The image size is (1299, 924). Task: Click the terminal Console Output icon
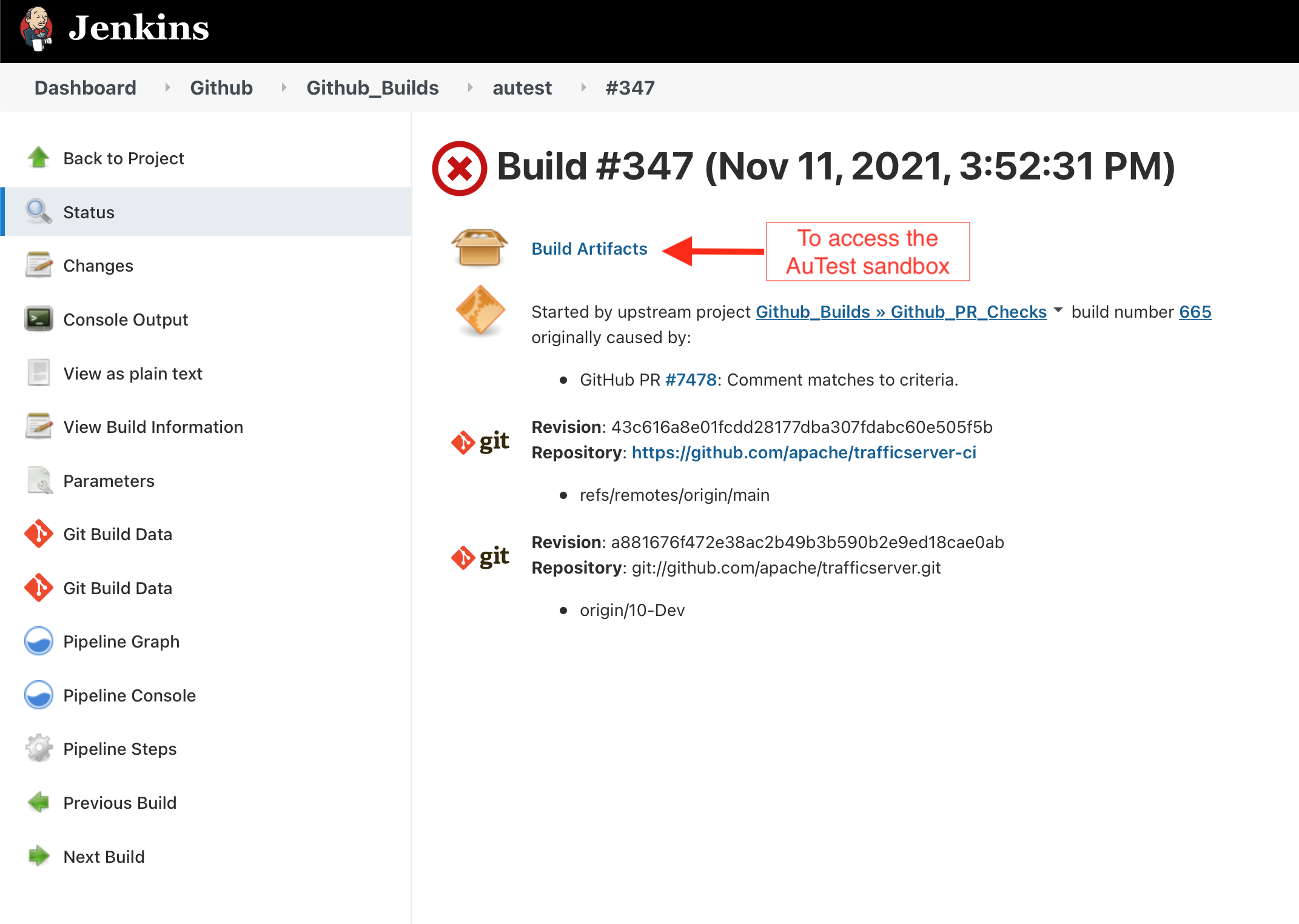pos(39,319)
